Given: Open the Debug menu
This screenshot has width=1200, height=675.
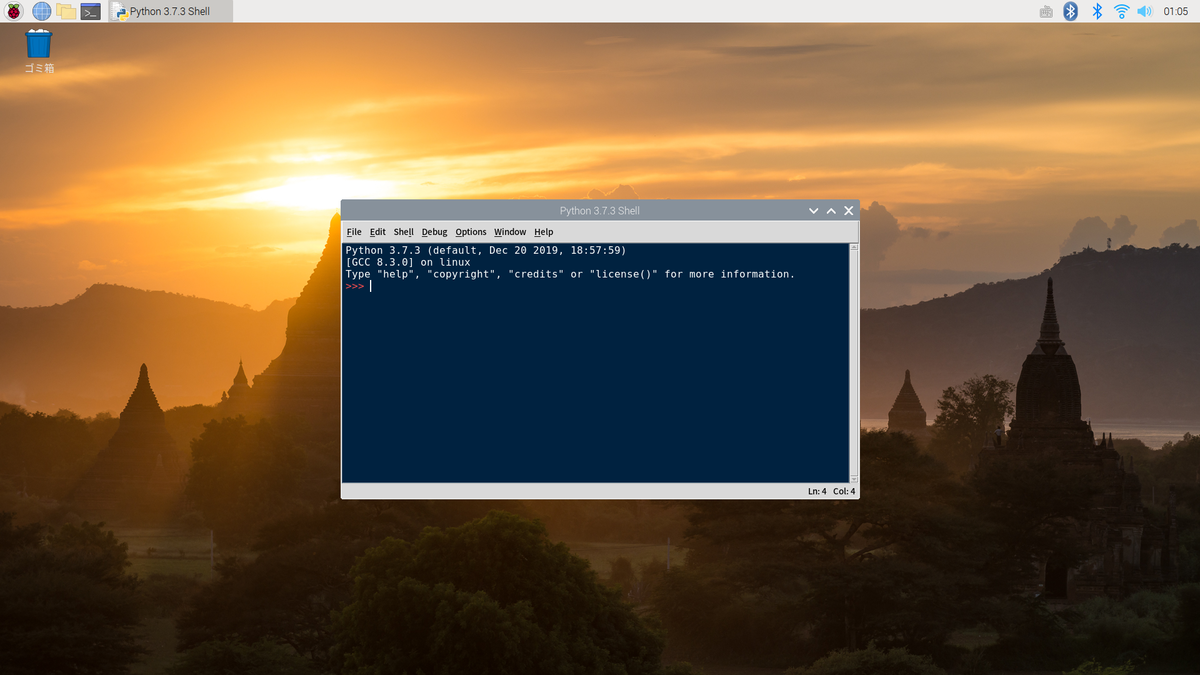Looking at the screenshot, I should click(434, 232).
